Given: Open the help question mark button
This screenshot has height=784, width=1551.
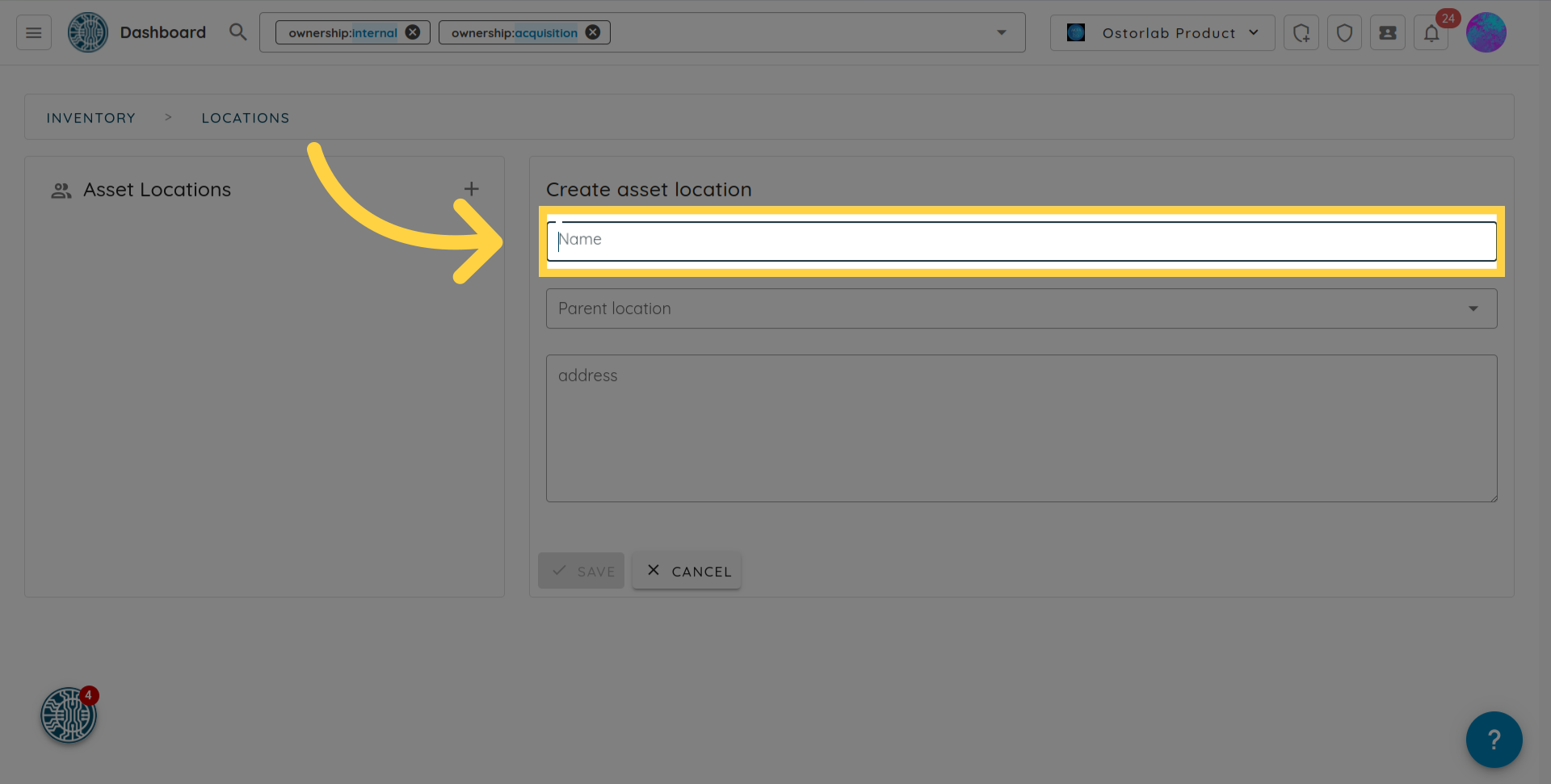Looking at the screenshot, I should click(1494, 739).
